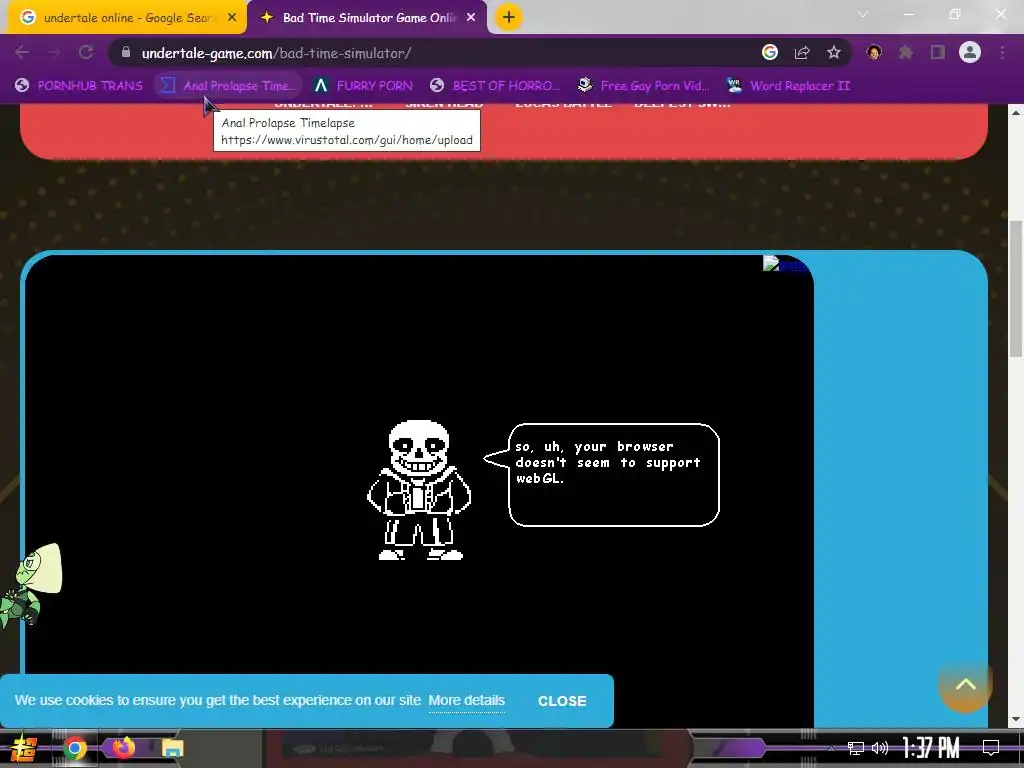The image size is (1024, 768).
Task: Open the Chrome profile menu
Action: pos(970,52)
